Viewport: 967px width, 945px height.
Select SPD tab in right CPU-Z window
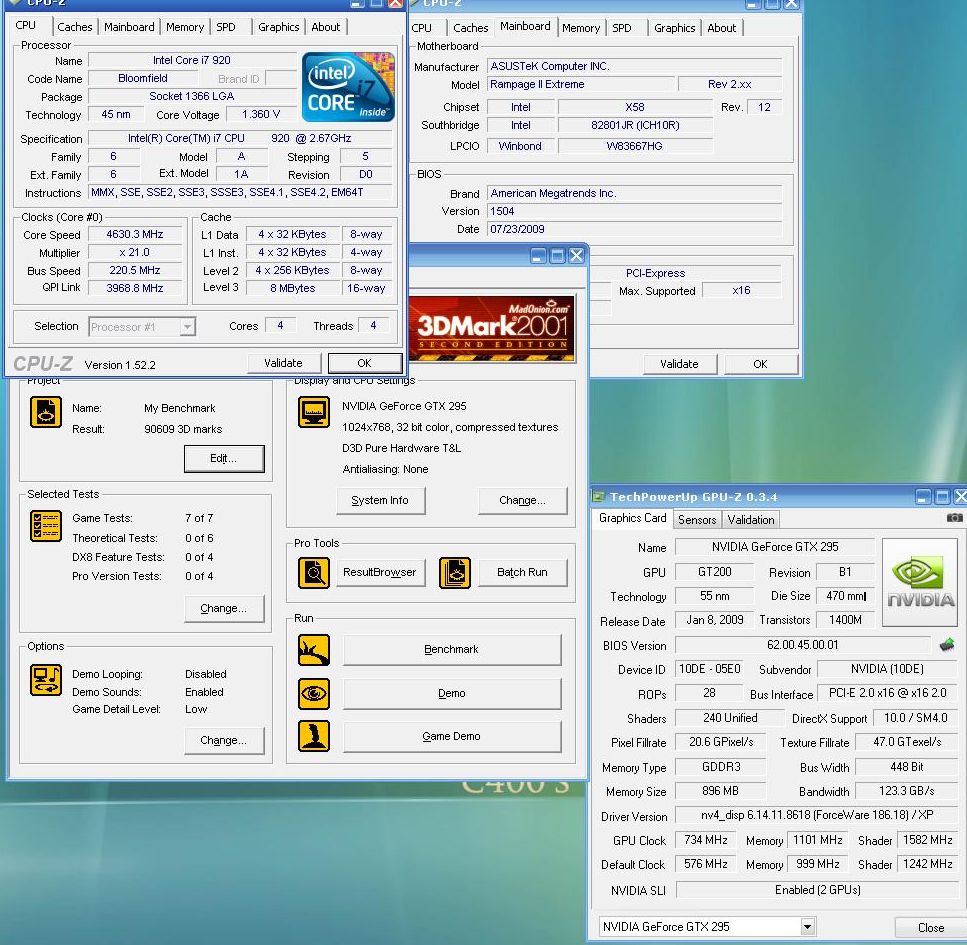[x=622, y=28]
